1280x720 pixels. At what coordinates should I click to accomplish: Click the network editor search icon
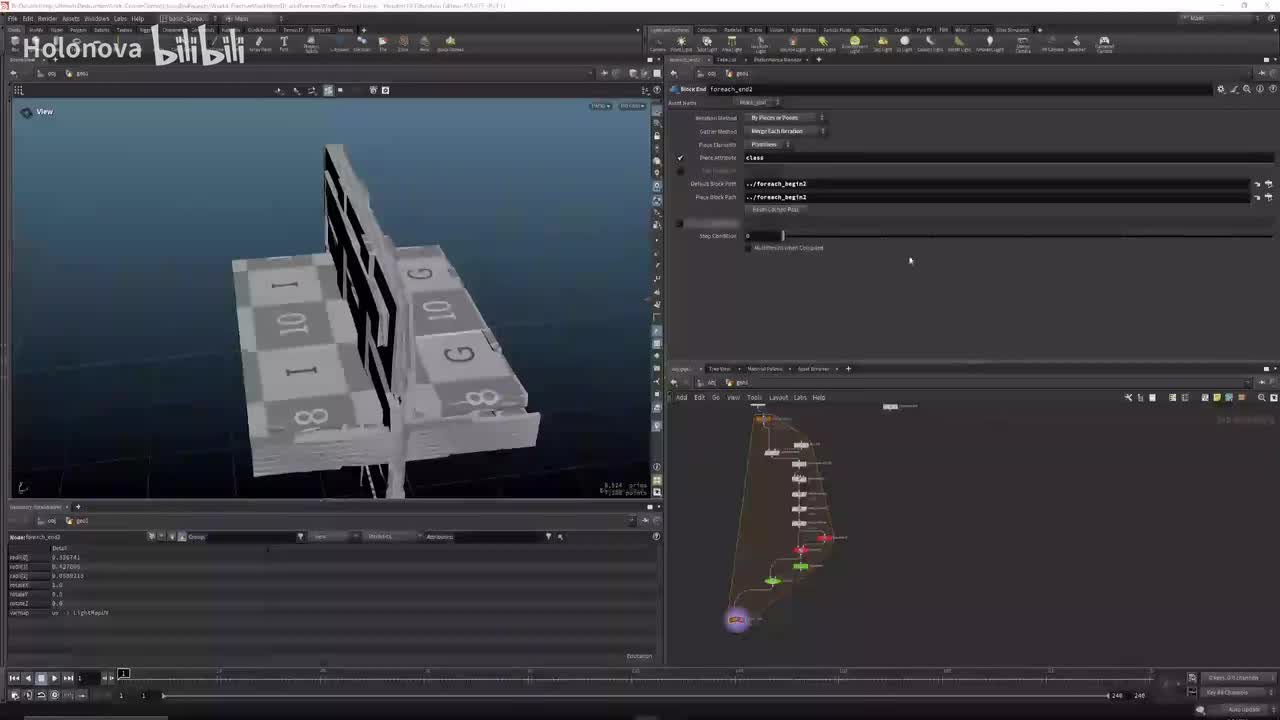[1261, 398]
